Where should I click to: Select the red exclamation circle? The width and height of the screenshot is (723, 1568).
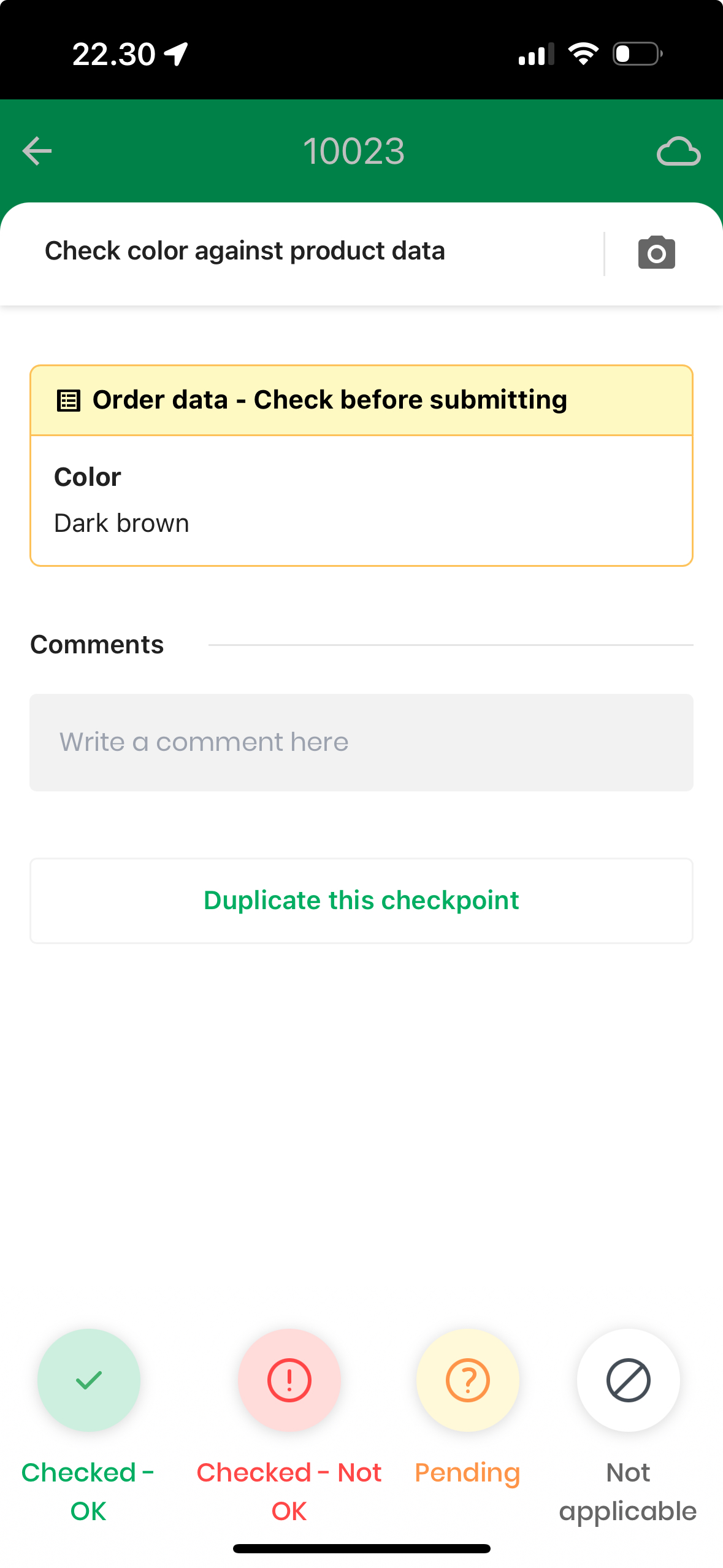pos(289,1380)
